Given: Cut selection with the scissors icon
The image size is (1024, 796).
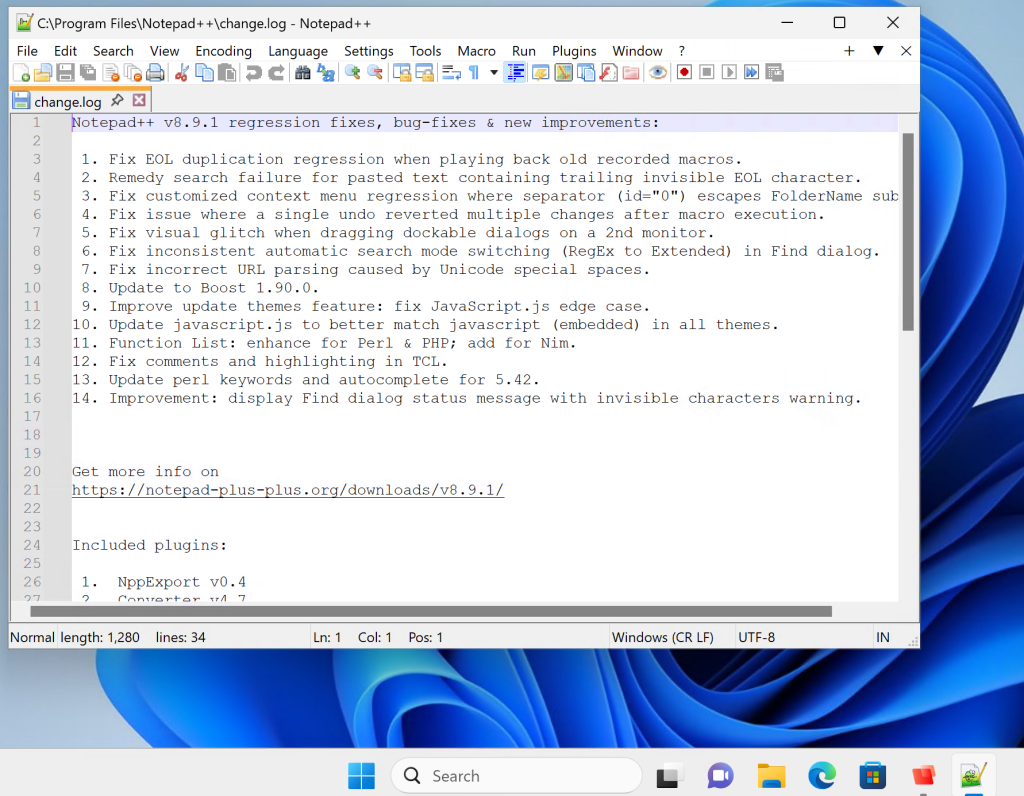Looking at the screenshot, I should point(182,72).
